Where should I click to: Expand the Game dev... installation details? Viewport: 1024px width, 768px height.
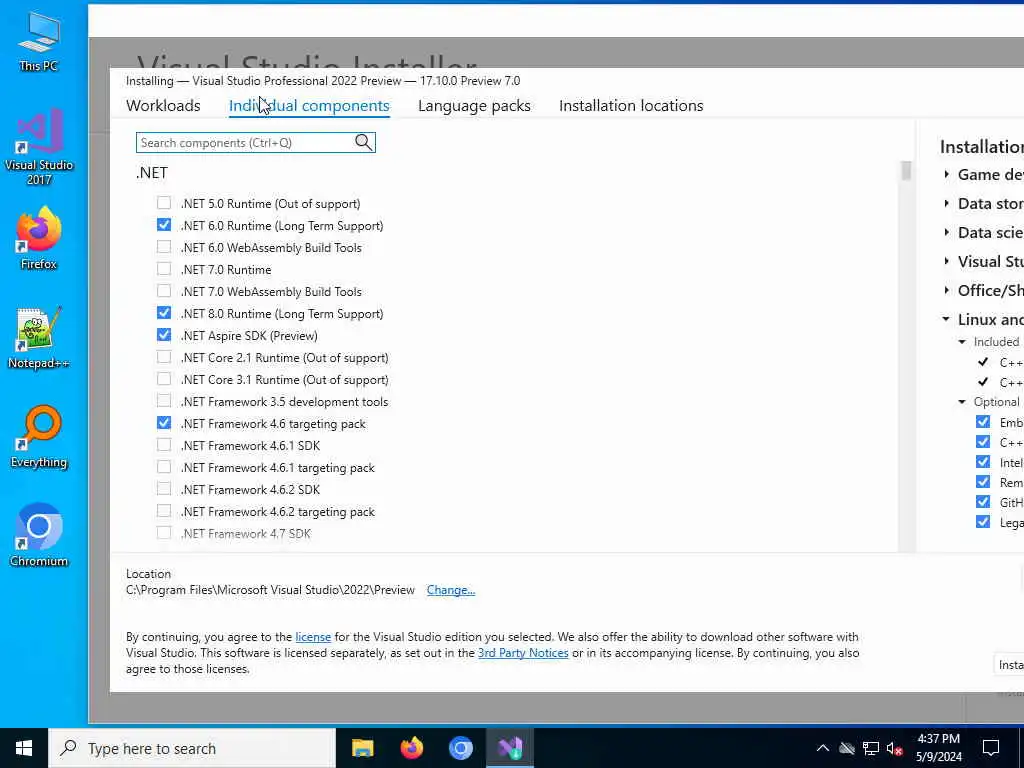tap(946, 174)
